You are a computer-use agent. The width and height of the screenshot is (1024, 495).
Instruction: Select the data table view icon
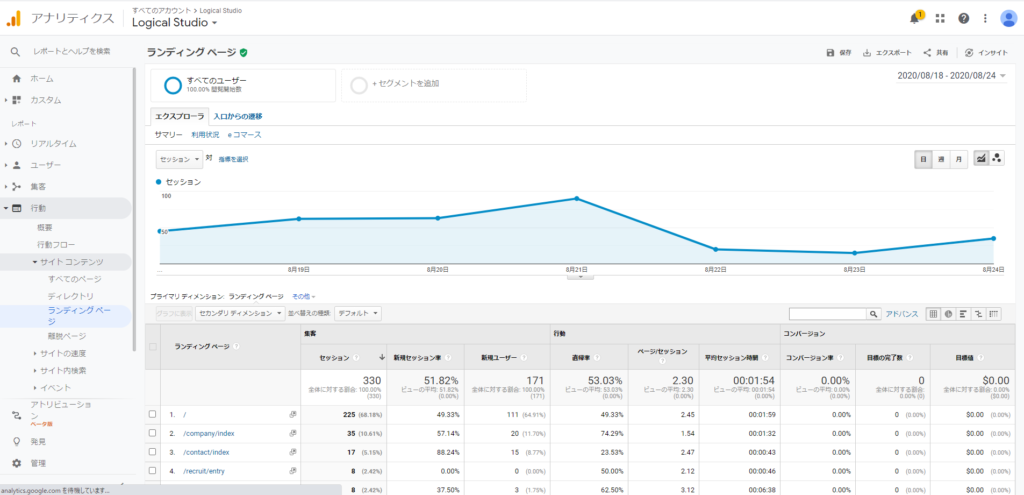pyautogui.click(x=933, y=314)
